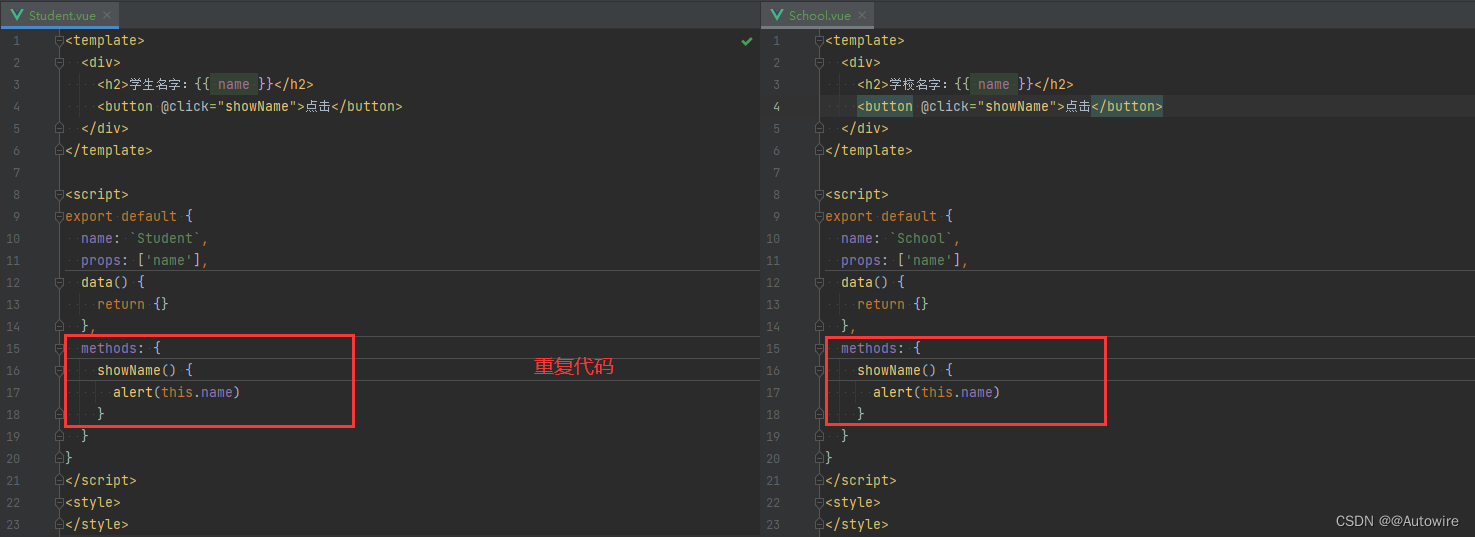
Task: Click alert(this.name) in Student.vue
Action: (177, 393)
